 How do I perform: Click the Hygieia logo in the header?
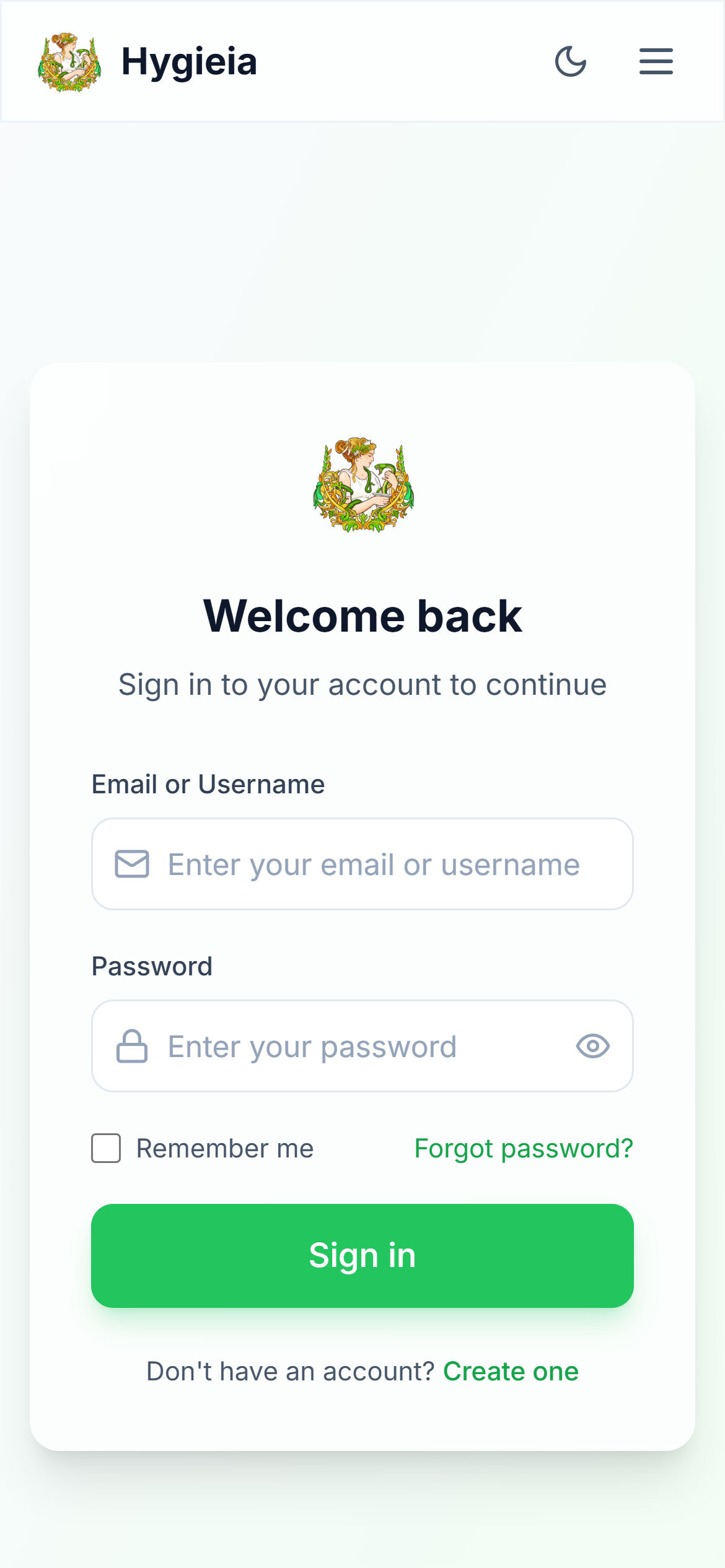click(x=69, y=62)
